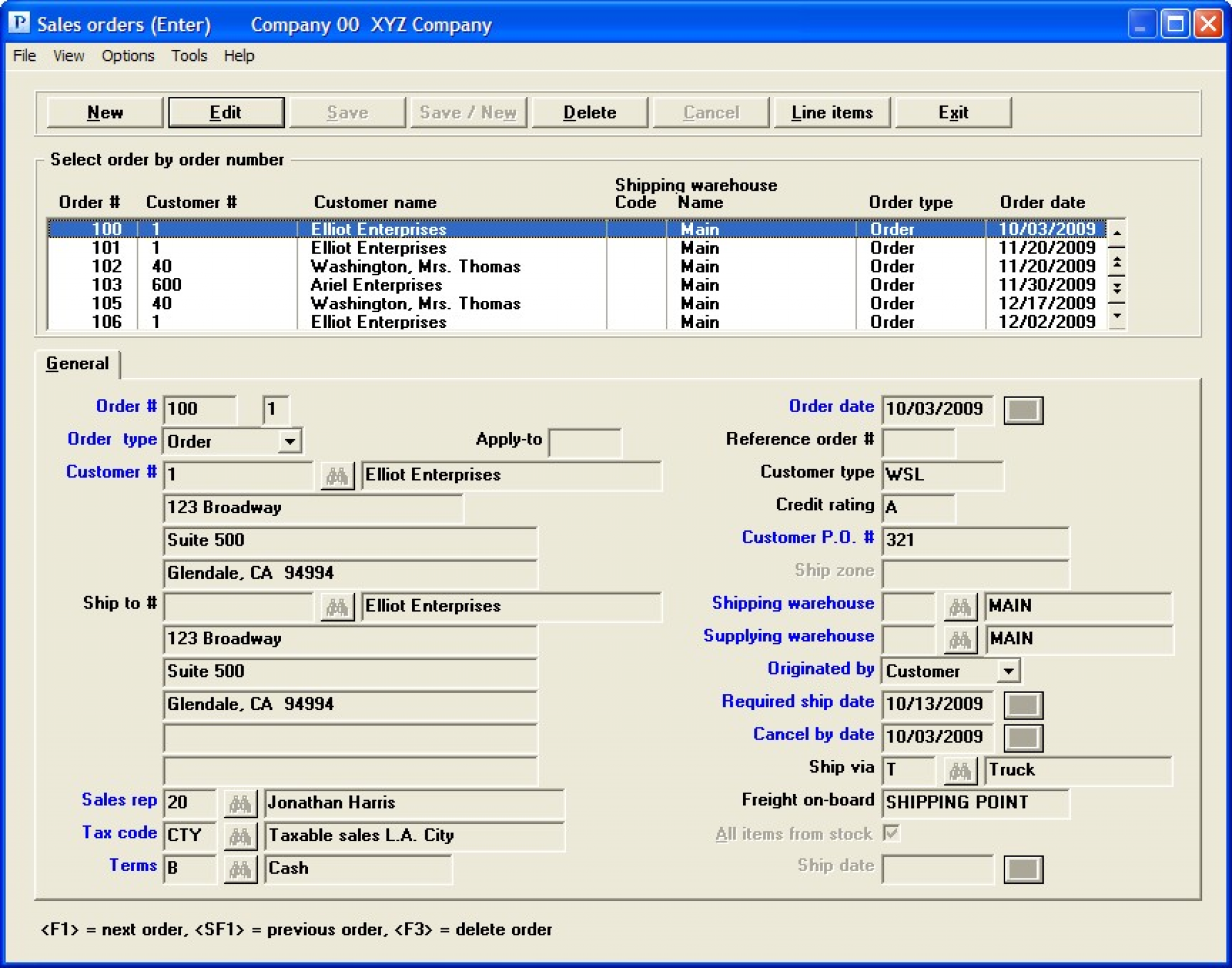
Task: Open the Originated by dropdown
Action: (x=1010, y=670)
